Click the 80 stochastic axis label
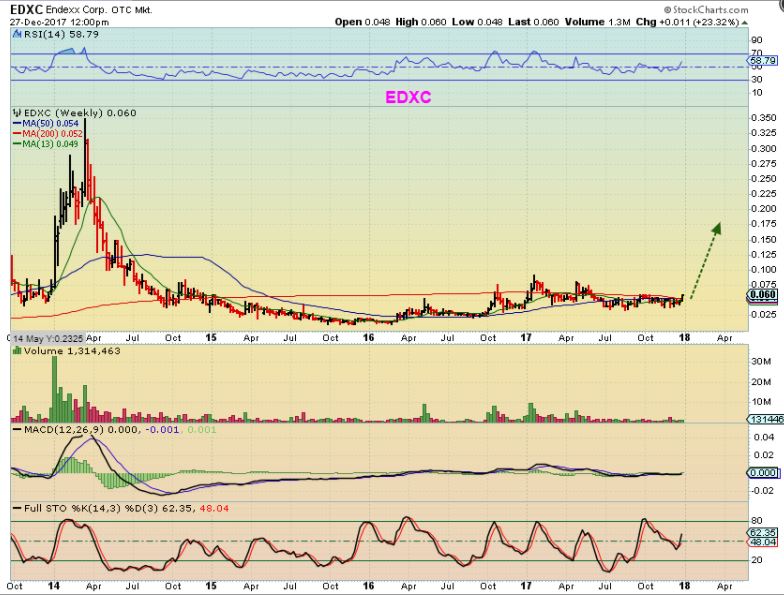Viewport: 784px width, 595px height. point(757,521)
